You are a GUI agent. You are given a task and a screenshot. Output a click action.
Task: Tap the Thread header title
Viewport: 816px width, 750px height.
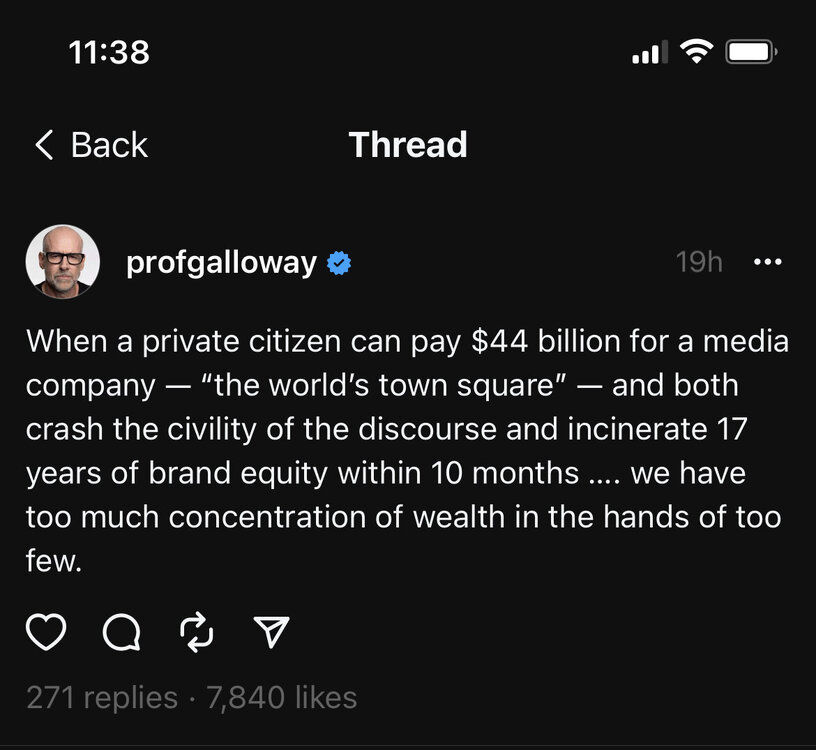point(408,145)
